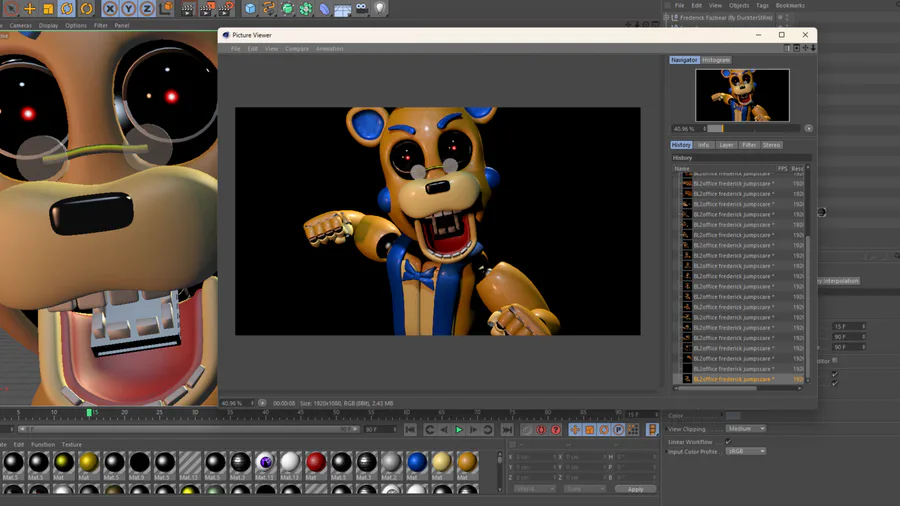Add a camera object
Screen dimensions: 900x506
[362, 9]
